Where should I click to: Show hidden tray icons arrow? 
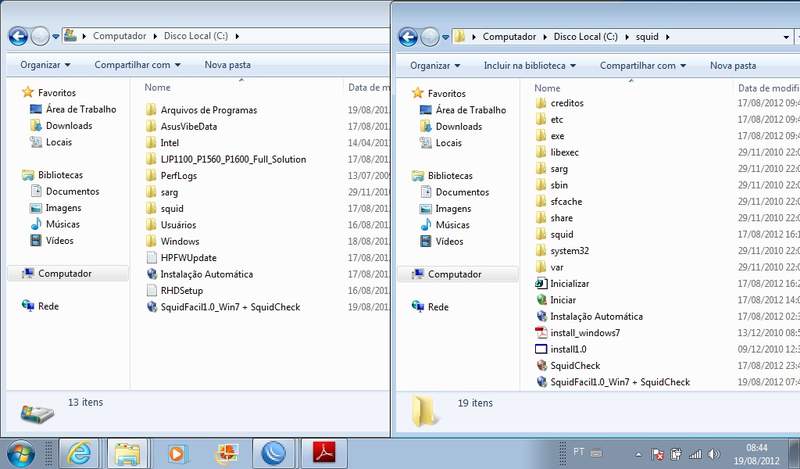[638, 454]
